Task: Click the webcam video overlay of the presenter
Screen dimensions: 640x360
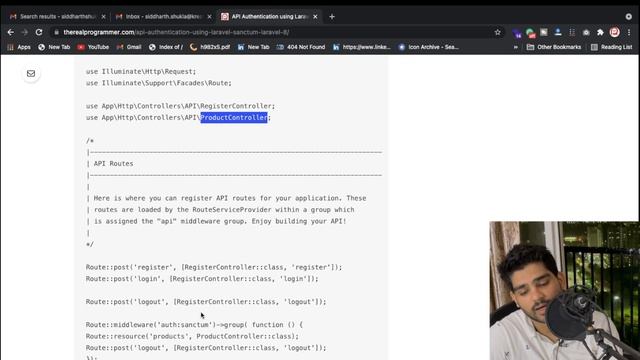Action: click(x=564, y=291)
